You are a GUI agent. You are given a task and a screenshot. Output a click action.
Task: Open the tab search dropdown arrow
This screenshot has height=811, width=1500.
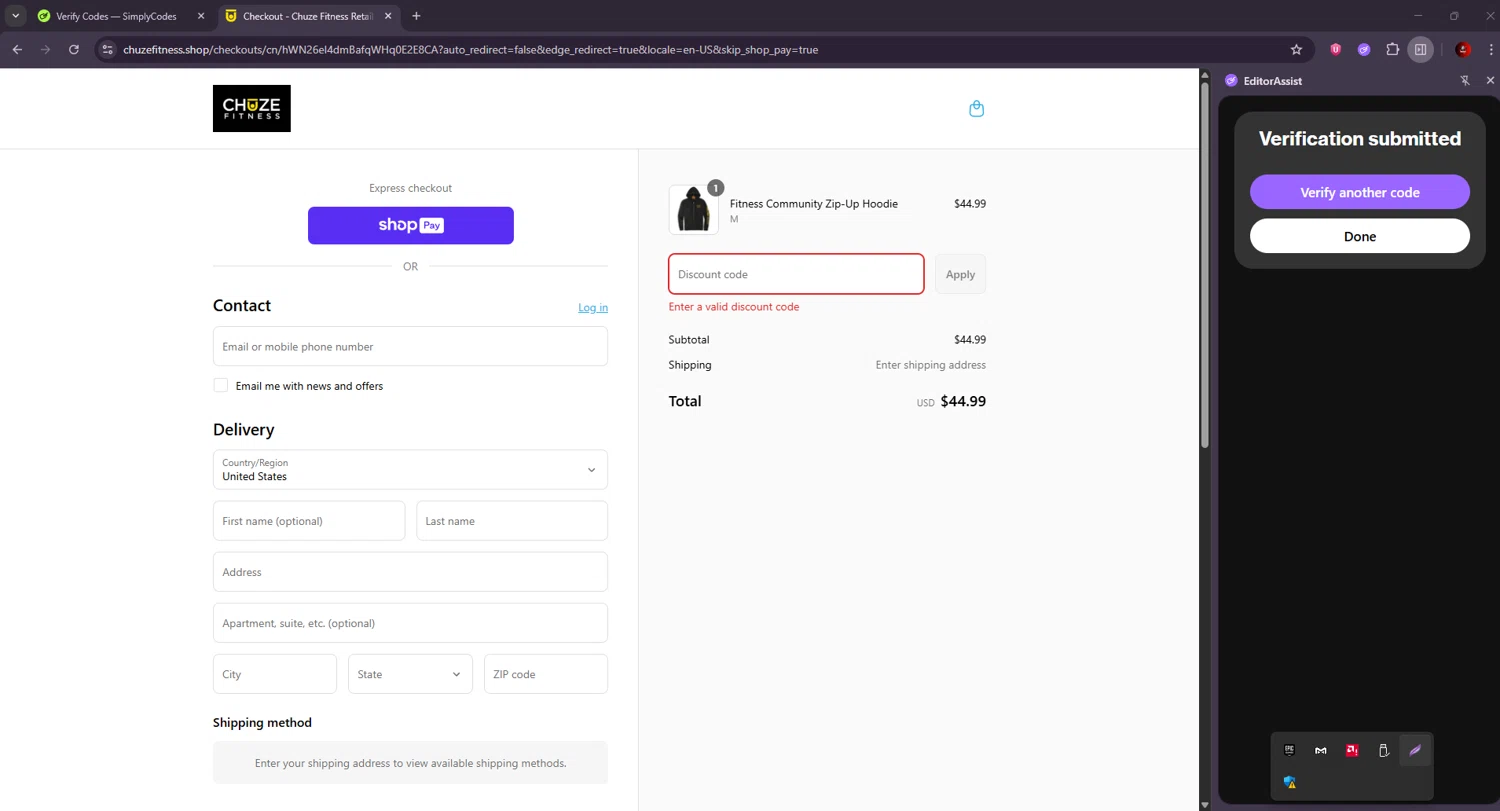pyautogui.click(x=16, y=16)
